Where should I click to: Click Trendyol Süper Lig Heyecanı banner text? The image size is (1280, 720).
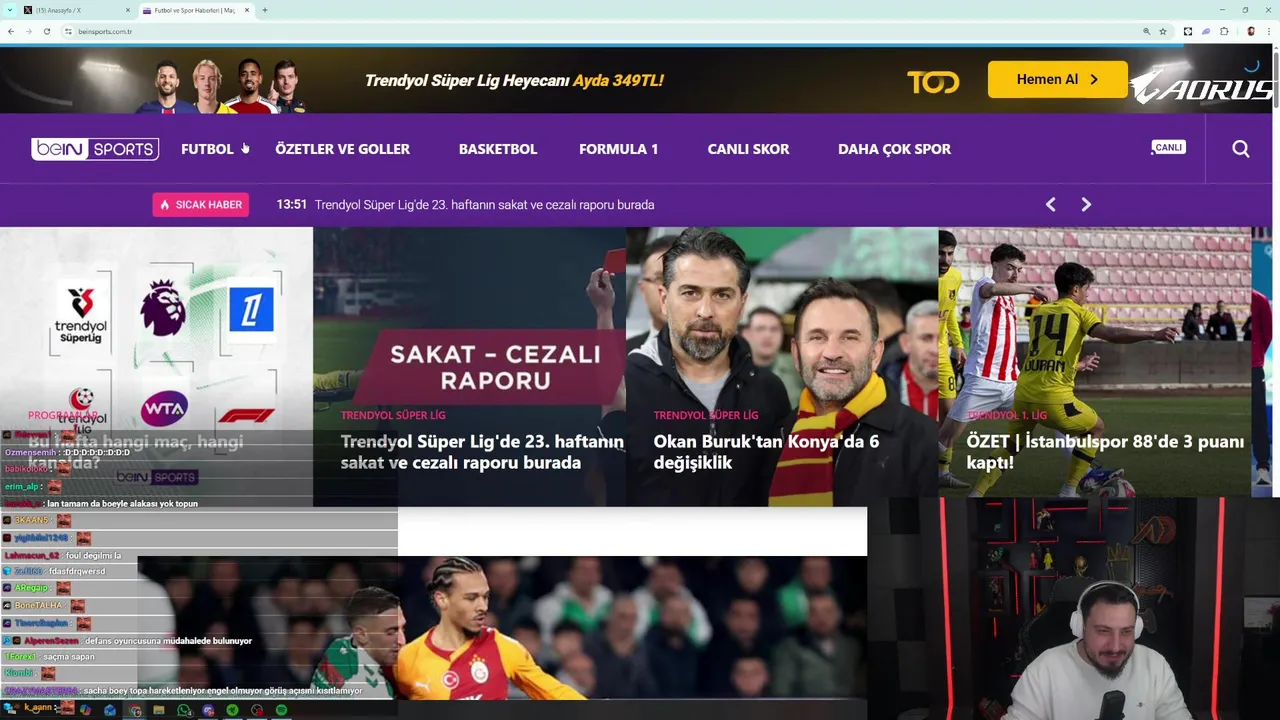click(514, 80)
